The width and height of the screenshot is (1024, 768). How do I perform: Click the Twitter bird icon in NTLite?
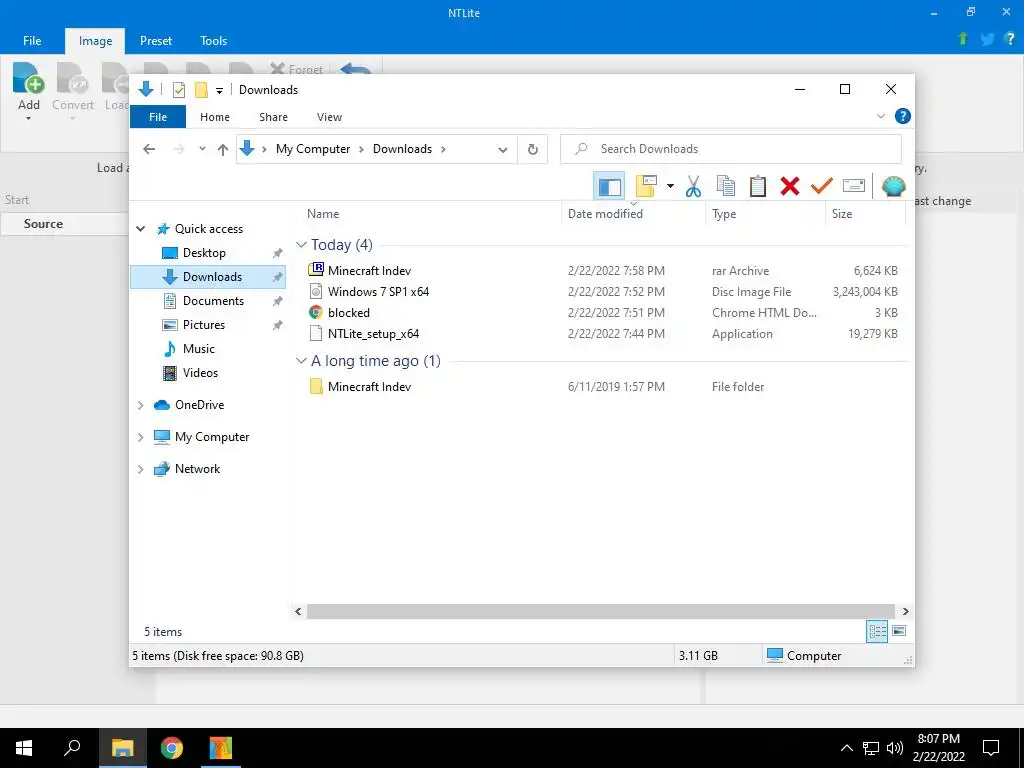point(987,39)
